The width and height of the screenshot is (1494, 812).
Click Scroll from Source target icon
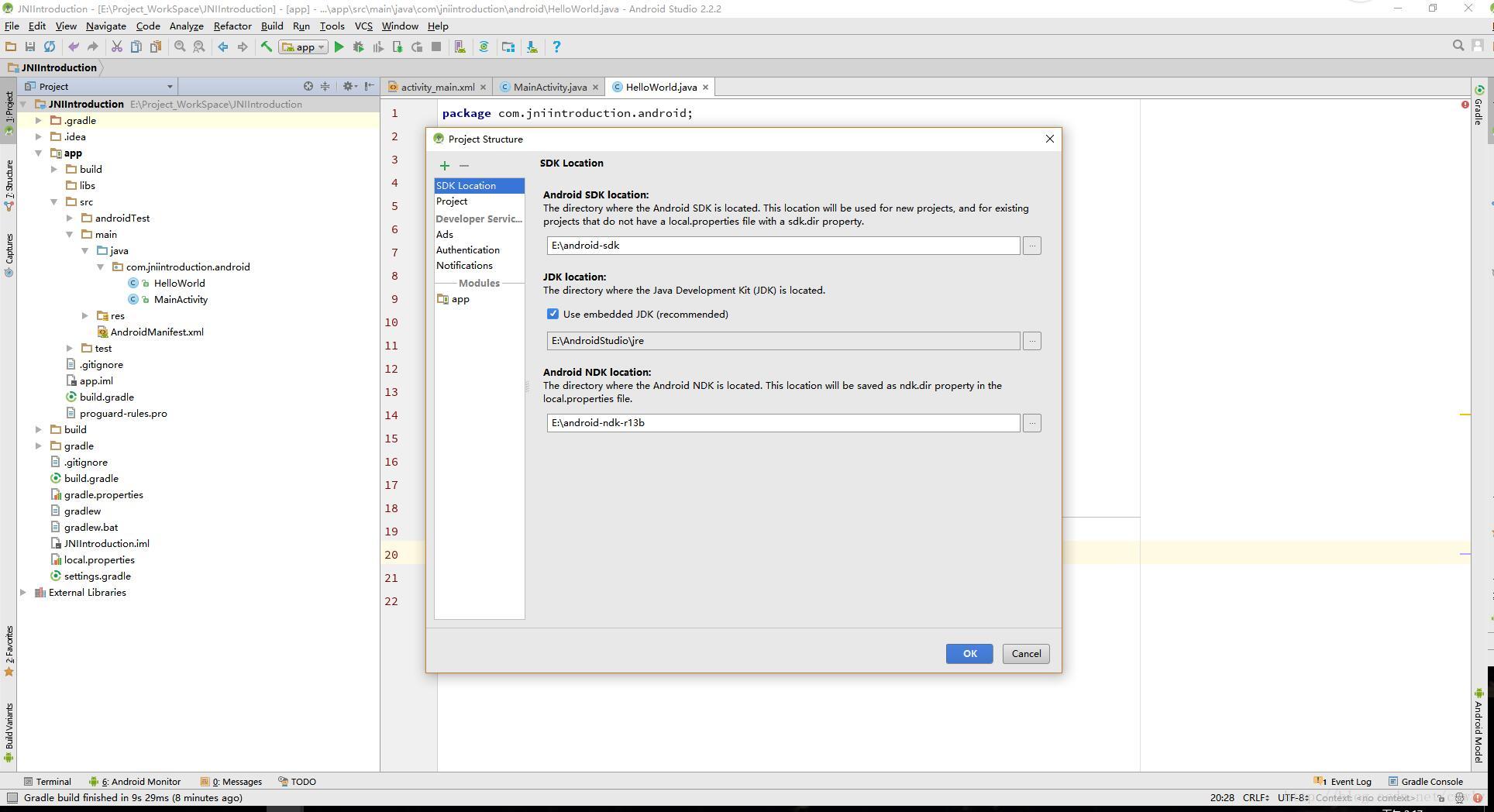[x=308, y=86]
